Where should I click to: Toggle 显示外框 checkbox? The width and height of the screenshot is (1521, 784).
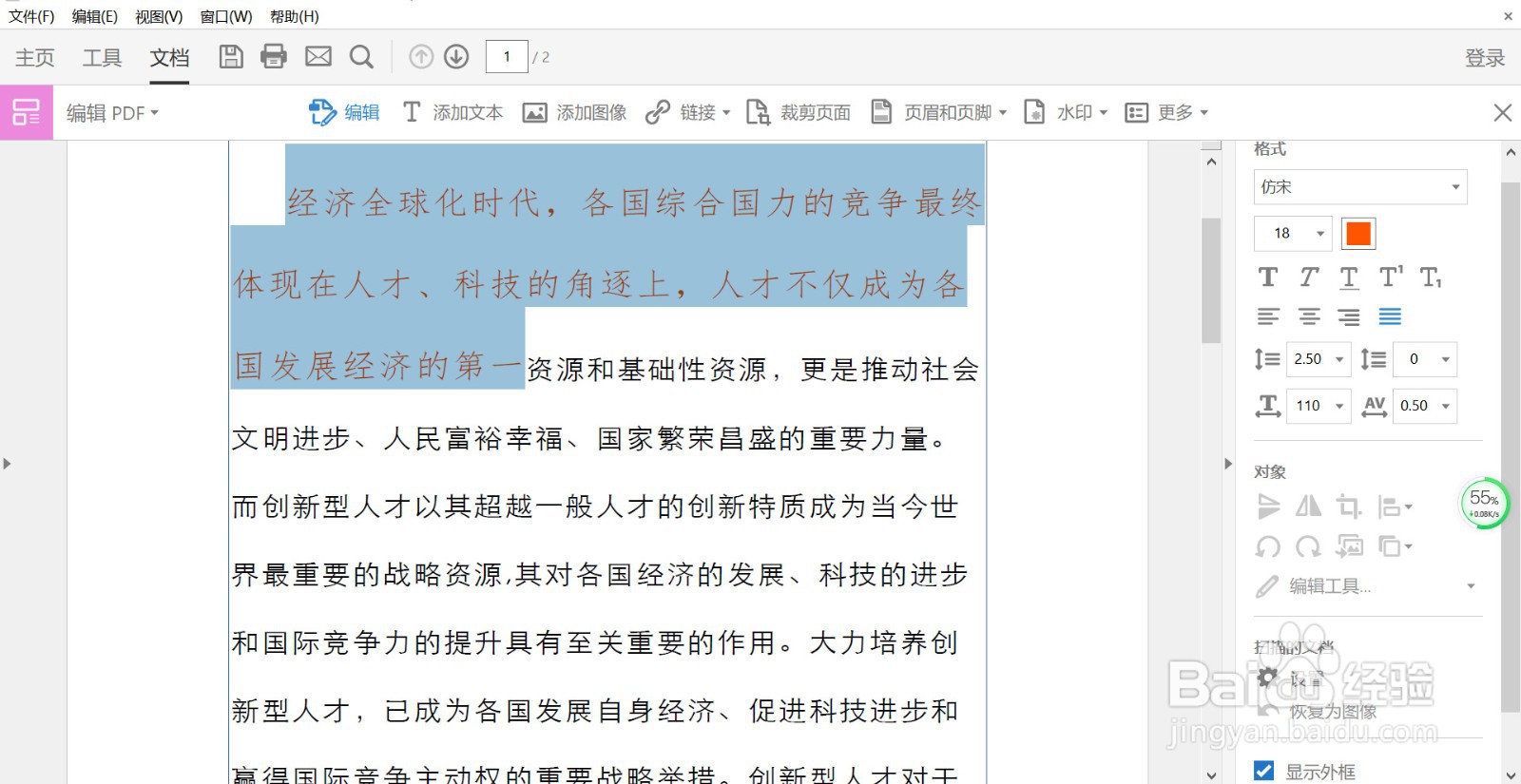(x=1263, y=771)
